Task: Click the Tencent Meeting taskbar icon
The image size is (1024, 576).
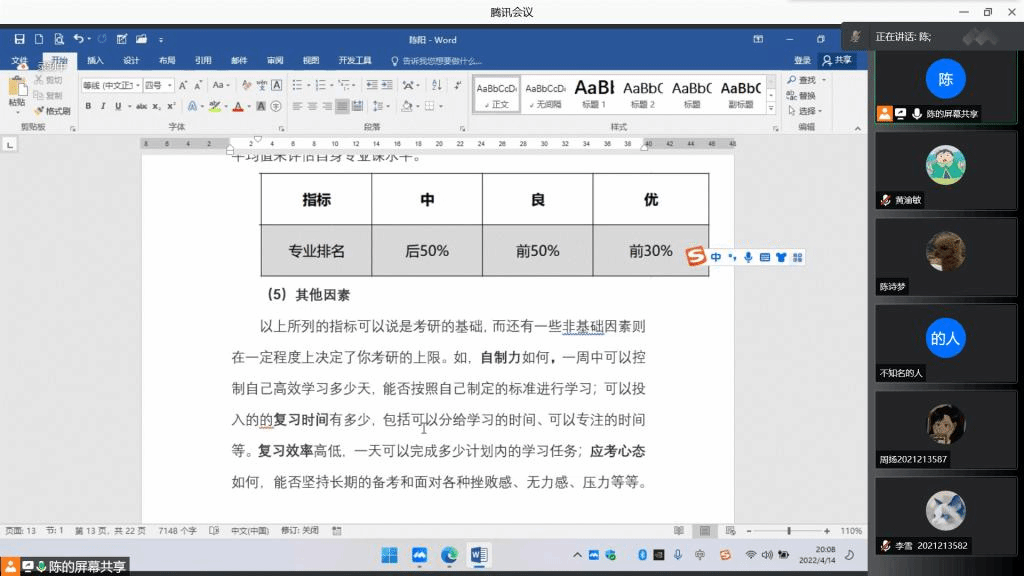Action: pos(419,555)
